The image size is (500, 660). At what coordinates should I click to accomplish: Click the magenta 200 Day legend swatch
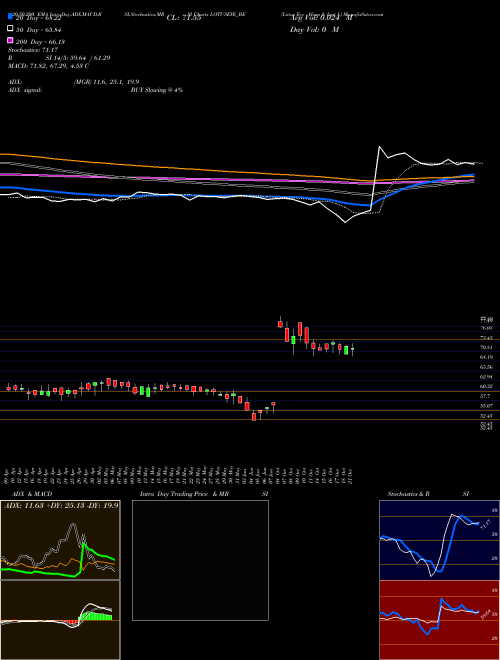(x=10, y=41)
